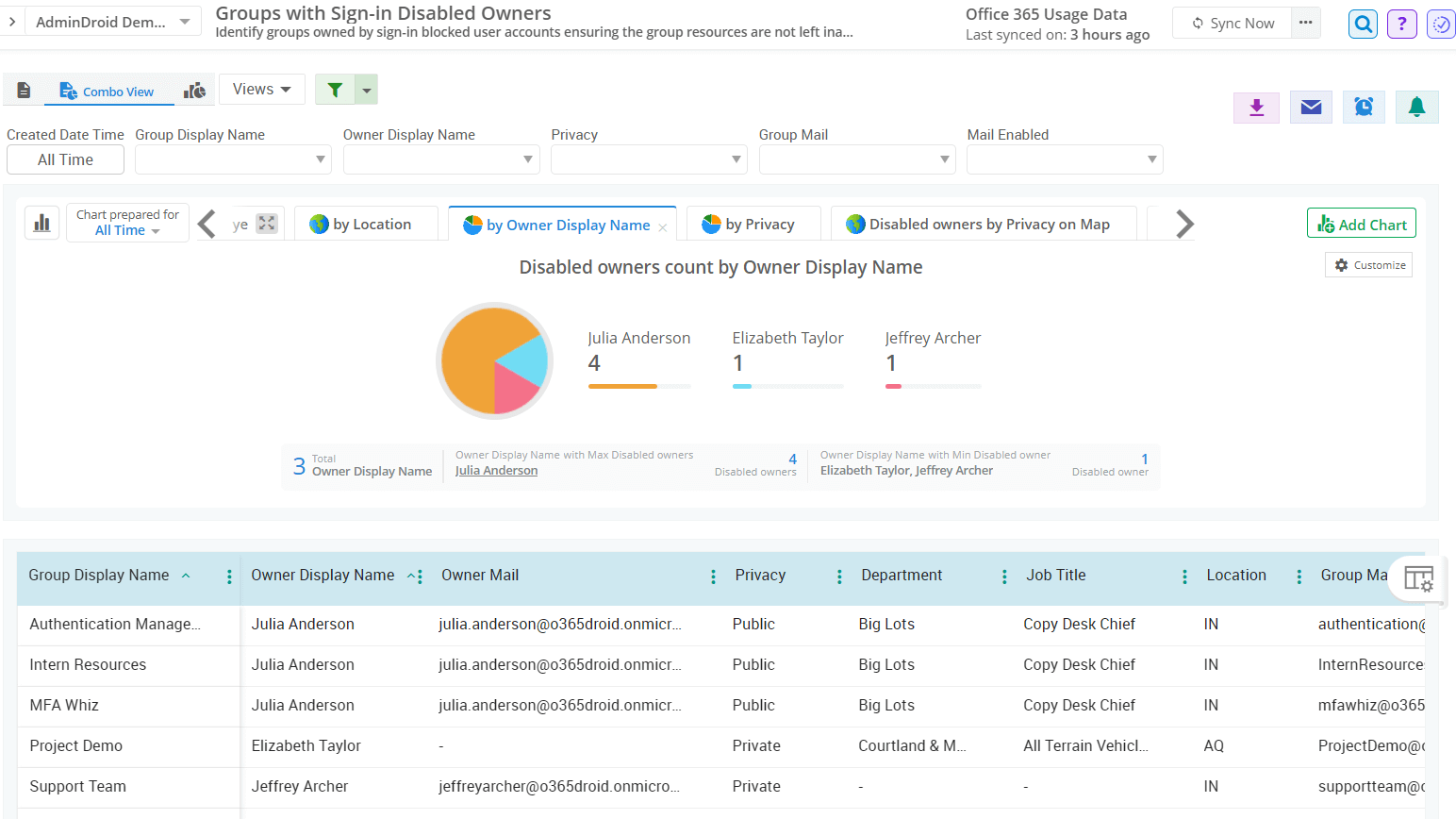Viewport: 1456px width, 819px height.
Task: Open the schedule alarm clock icon
Action: pyautogui.click(x=1364, y=108)
